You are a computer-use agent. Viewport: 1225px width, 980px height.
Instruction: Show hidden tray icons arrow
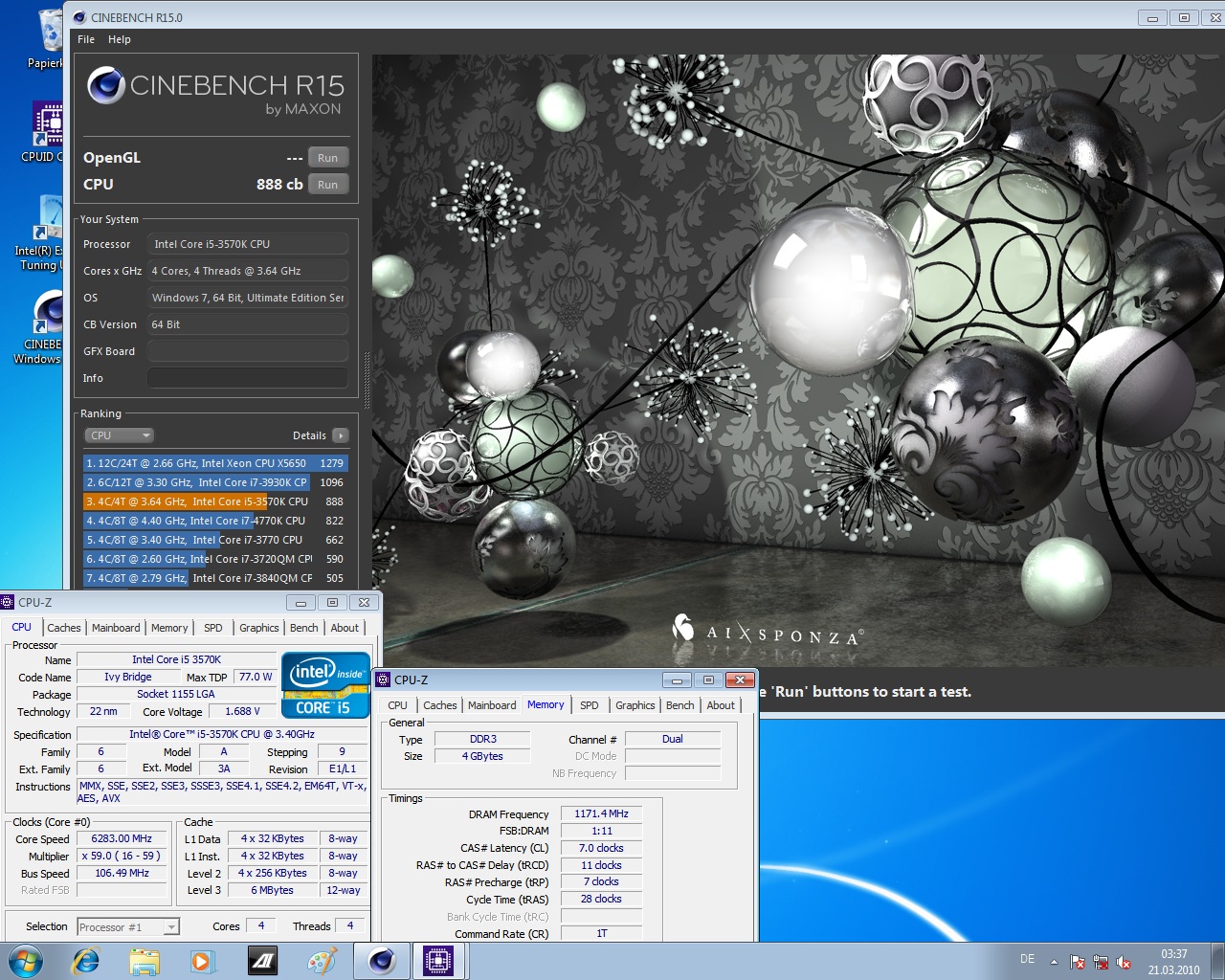(1054, 961)
